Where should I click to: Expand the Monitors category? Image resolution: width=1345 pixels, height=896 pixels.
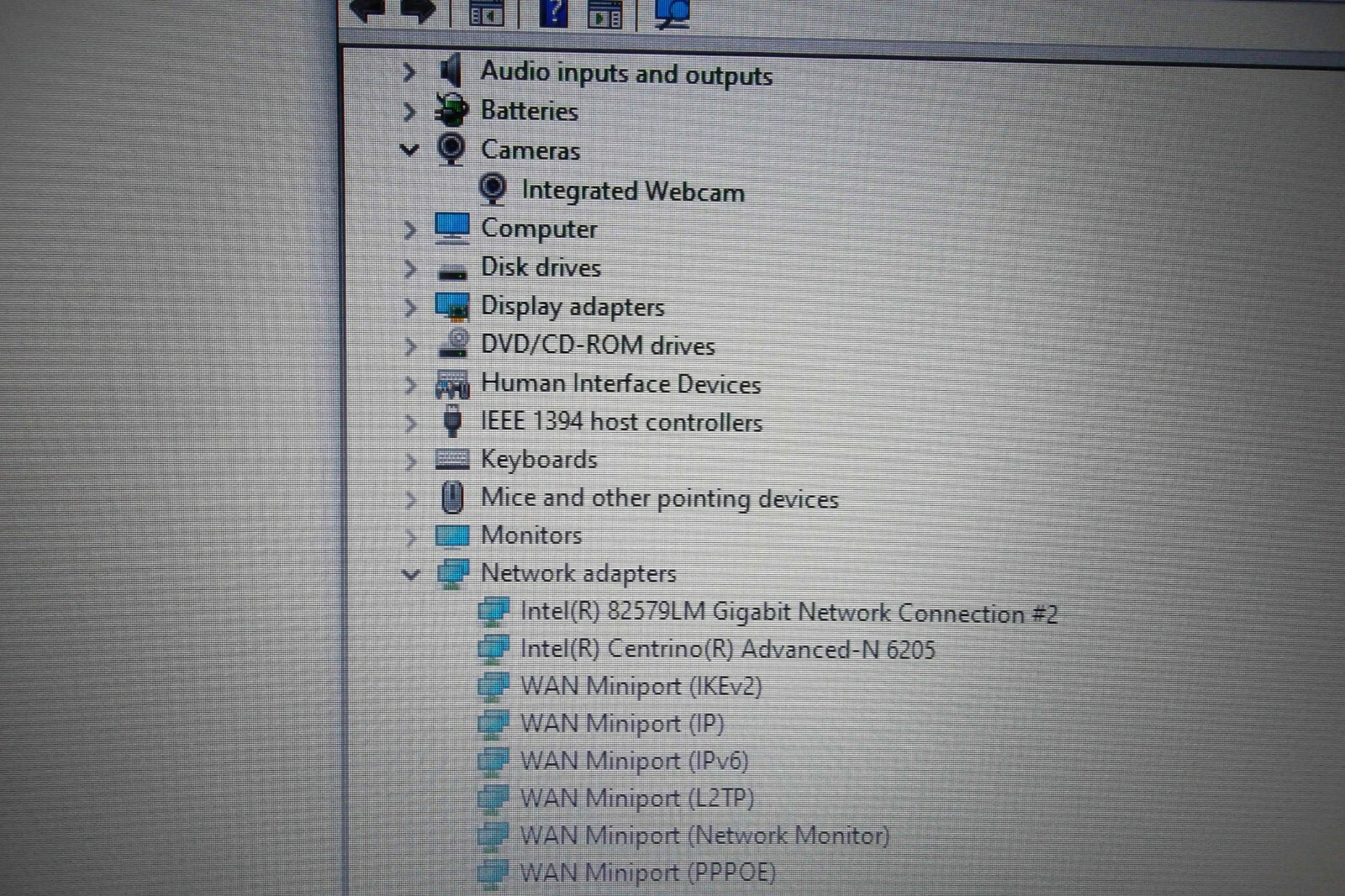pos(409,536)
